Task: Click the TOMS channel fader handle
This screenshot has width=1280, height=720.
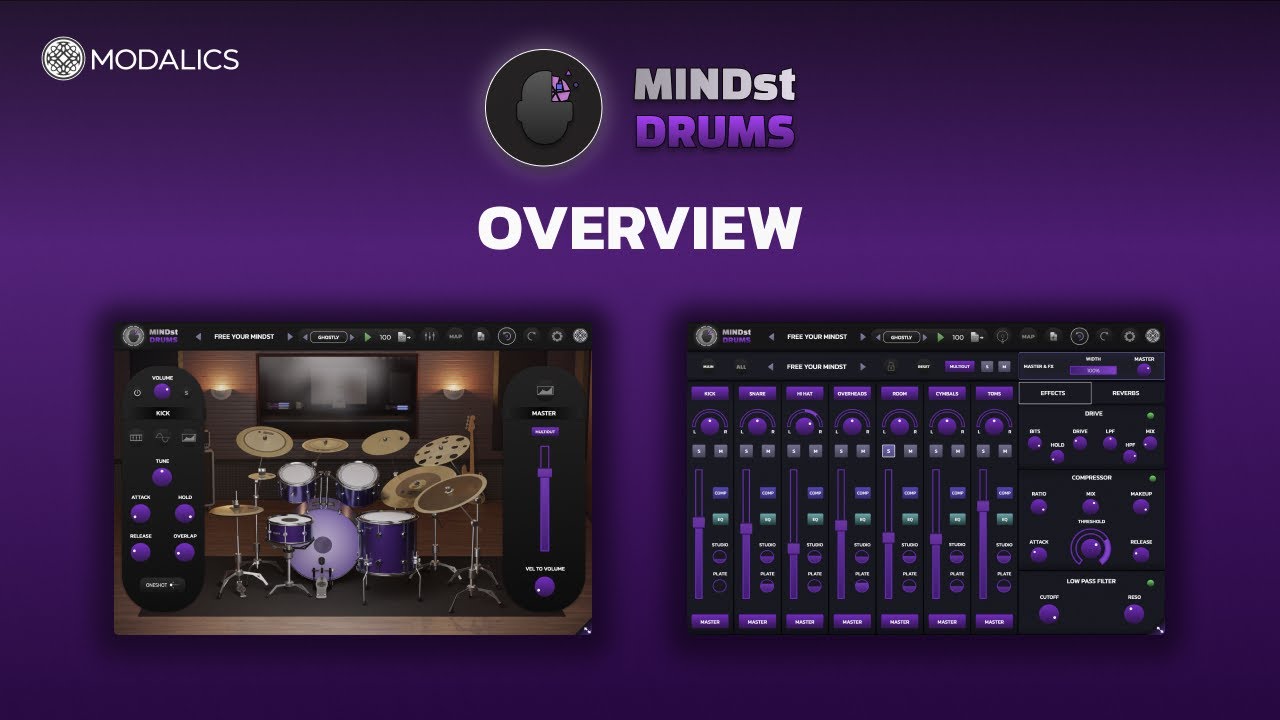Action: 982,505
